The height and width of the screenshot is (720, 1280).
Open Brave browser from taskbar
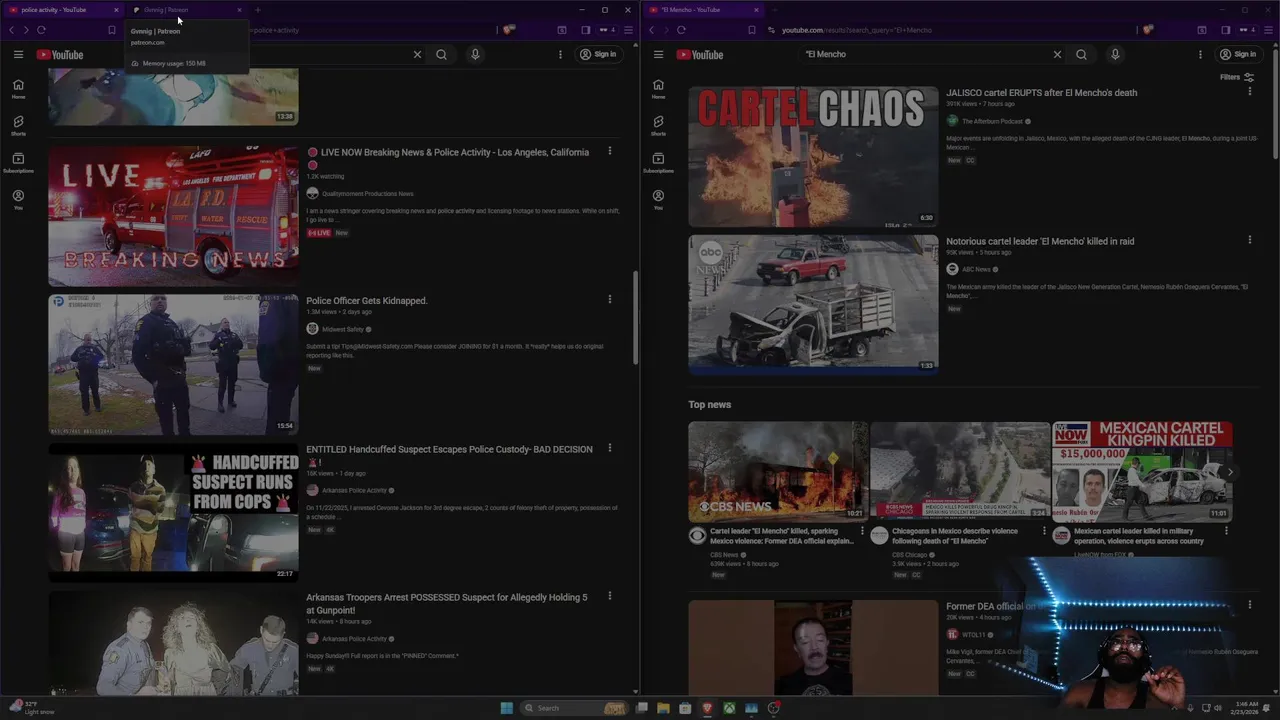(707, 708)
